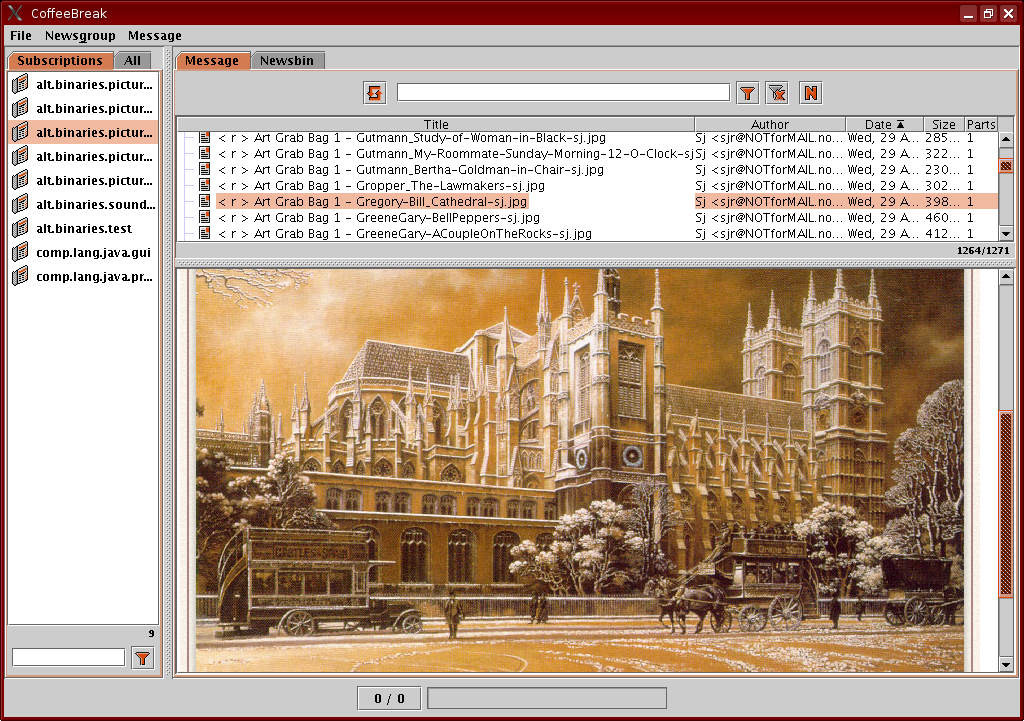Image resolution: width=1024 pixels, height=721 pixels.
Task: Click message icon of Gutmann_My-Roommate row
Action: click(204, 153)
